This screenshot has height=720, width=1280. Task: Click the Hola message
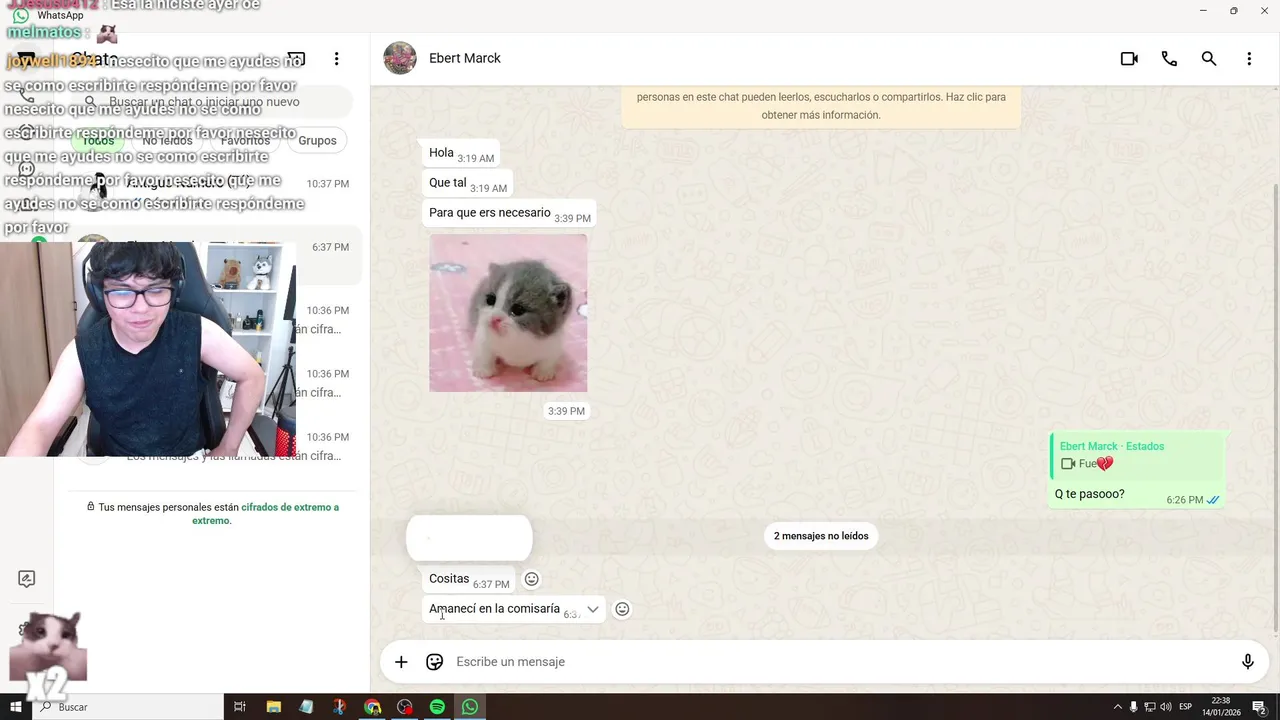click(461, 153)
